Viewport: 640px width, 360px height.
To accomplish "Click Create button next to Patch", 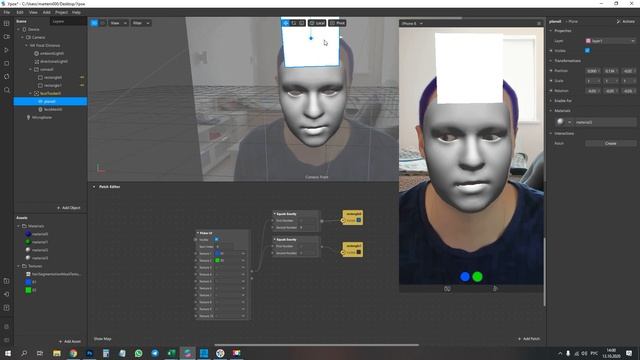I will (x=611, y=143).
